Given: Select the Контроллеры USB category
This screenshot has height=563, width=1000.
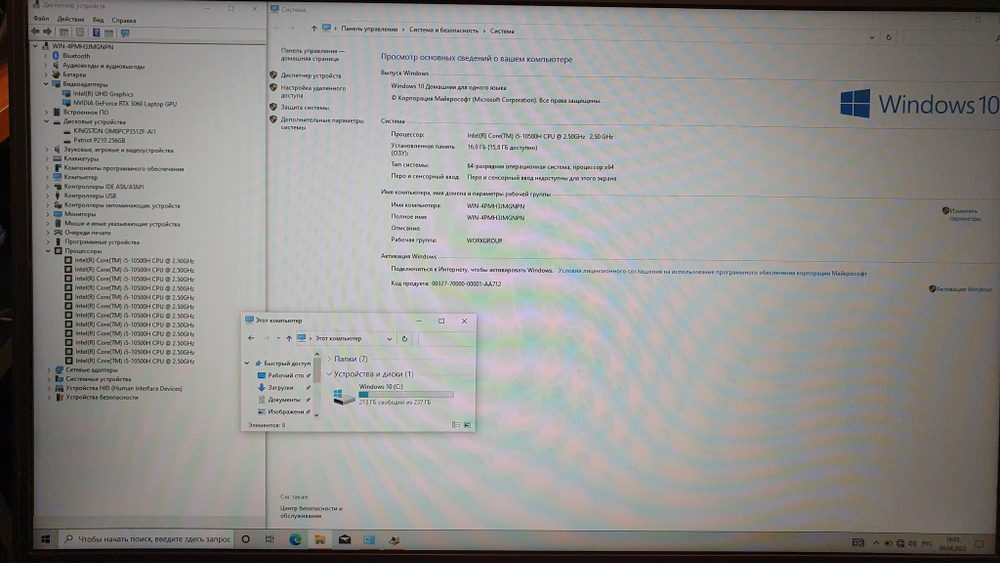Looking at the screenshot, I should coord(90,196).
